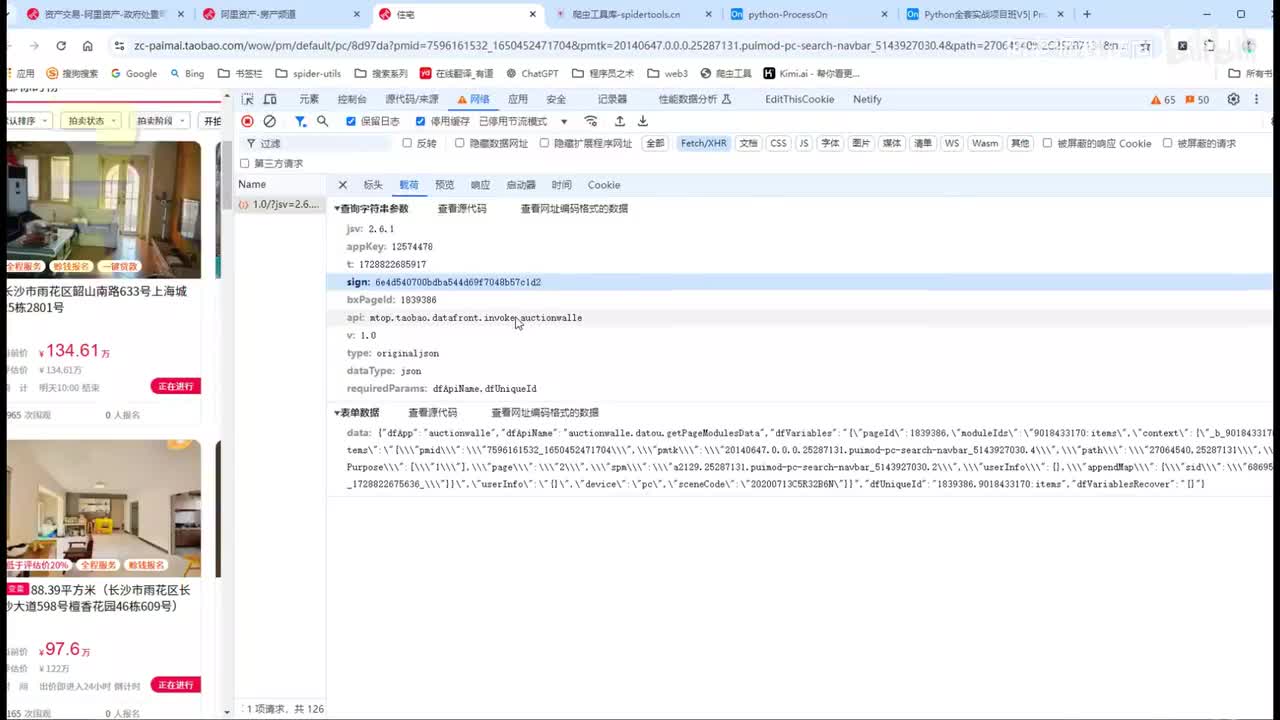This screenshot has height=720, width=1280.
Task: Open the throttling mode dropdown
Action: click(x=523, y=121)
